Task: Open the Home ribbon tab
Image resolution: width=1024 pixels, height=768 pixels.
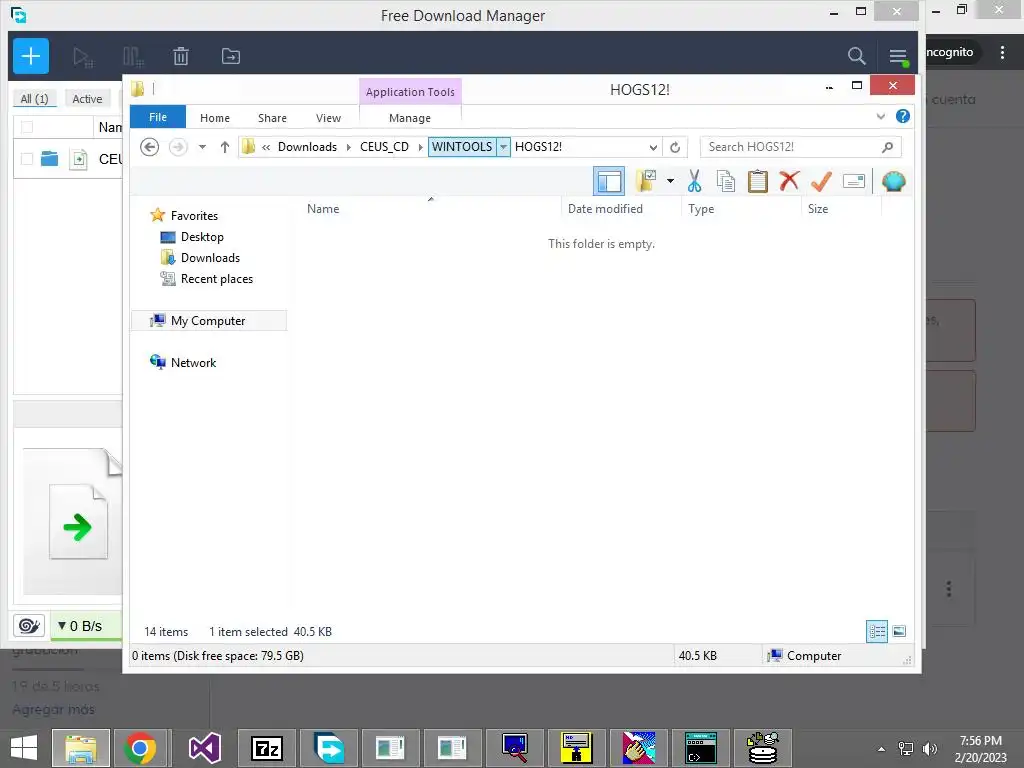Action: click(215, 118)
